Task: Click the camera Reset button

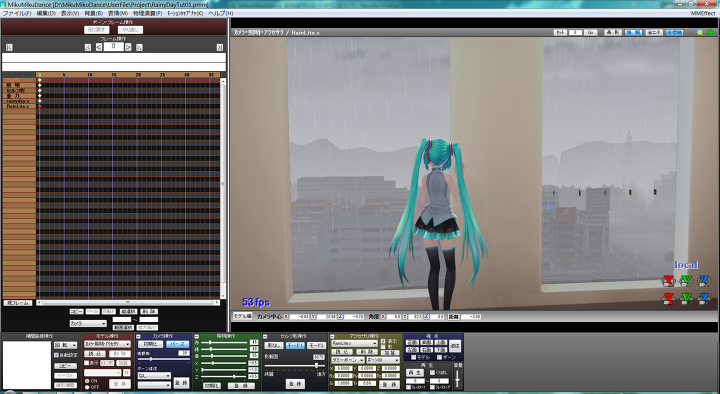Action: (x=151, y=344)
